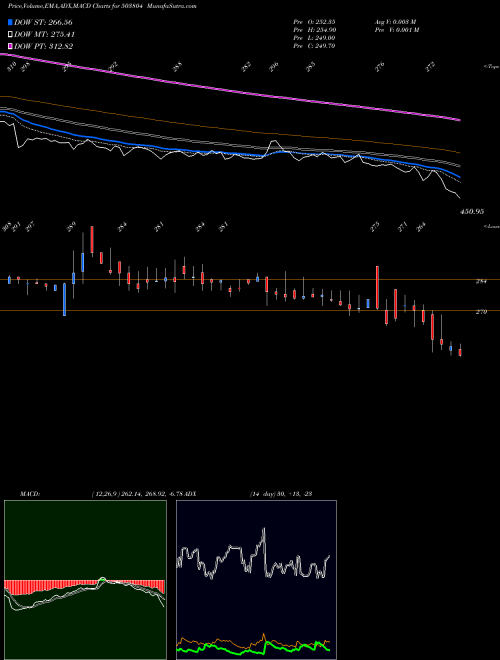Click the blue DOW ST legend swatch
Image resolution: width=500 pixels, height=660 pixels.
click(x=10, y=22)
